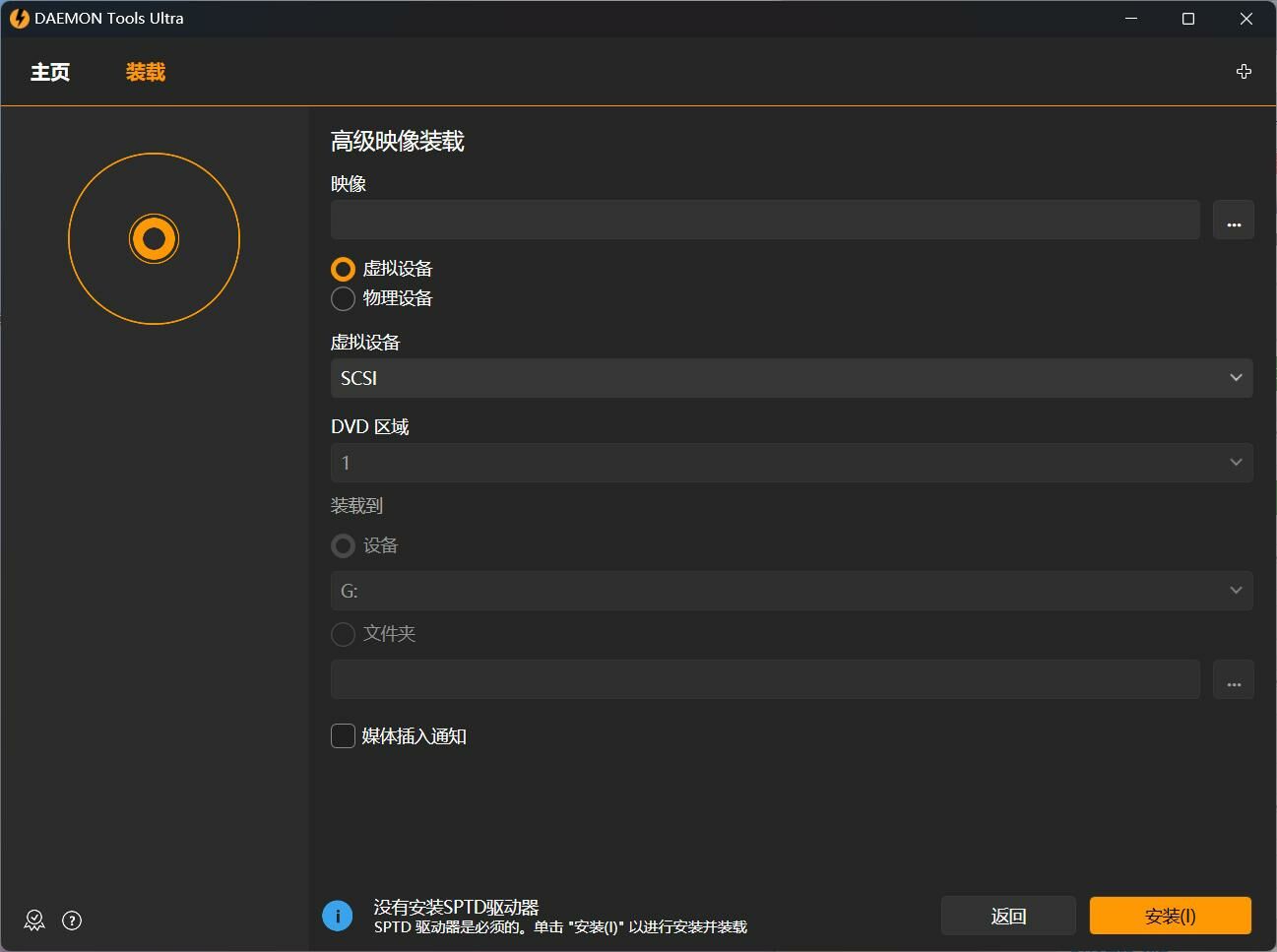Open help via question mark icon

(x=72, y=920)
